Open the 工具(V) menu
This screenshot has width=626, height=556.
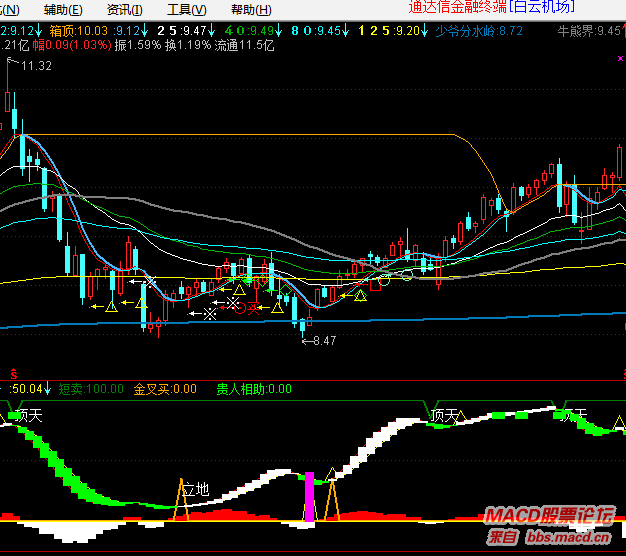tap(186, 10)
